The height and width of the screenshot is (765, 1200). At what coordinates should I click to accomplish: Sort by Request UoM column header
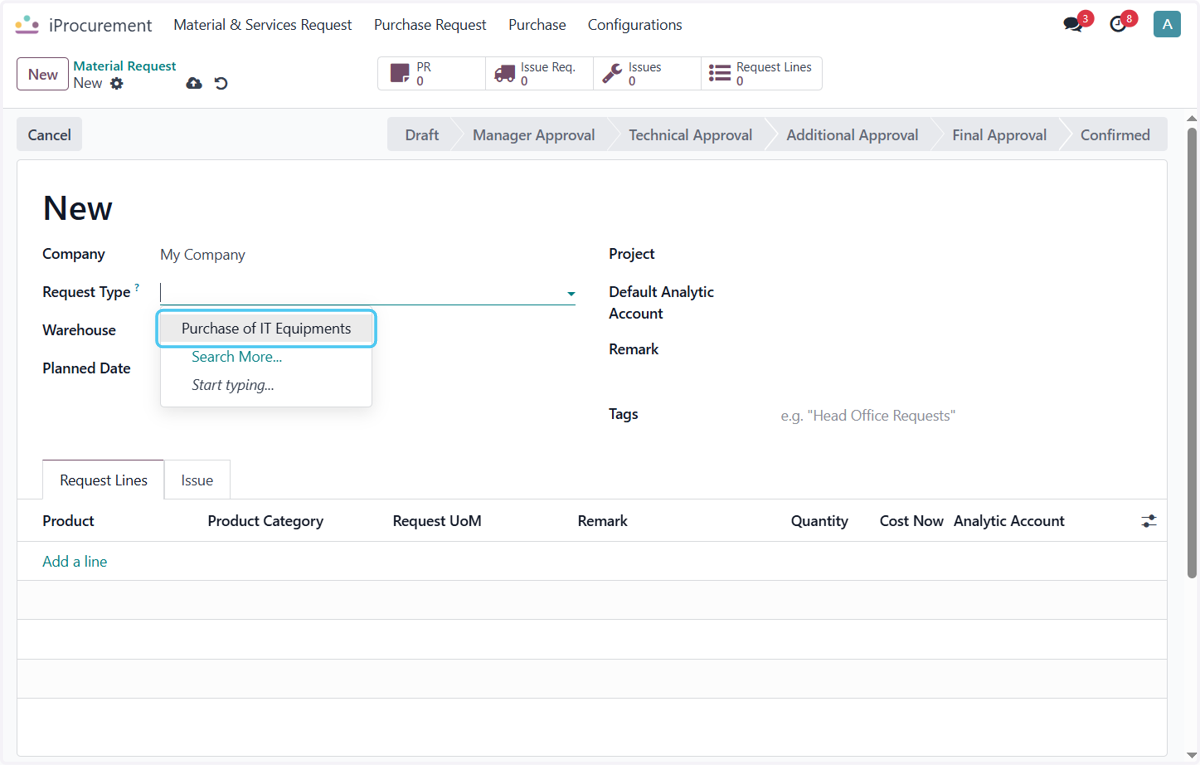[x=437, y=521]
